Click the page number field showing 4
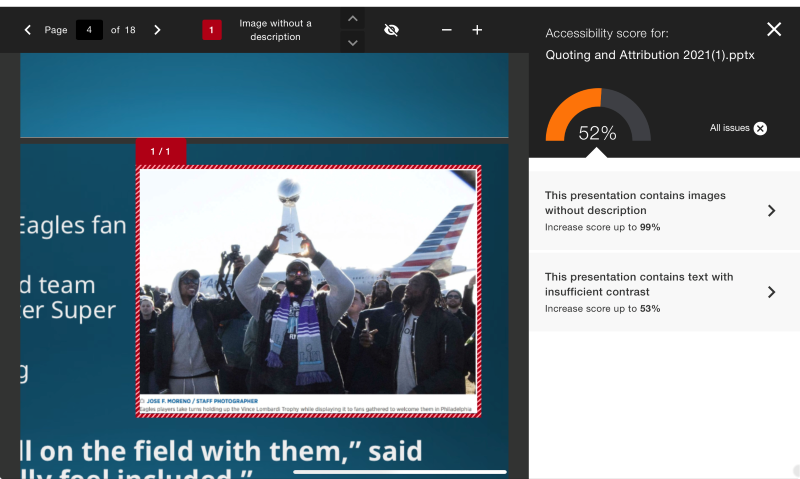The image size is (800, 479). [x=89, y=30]
